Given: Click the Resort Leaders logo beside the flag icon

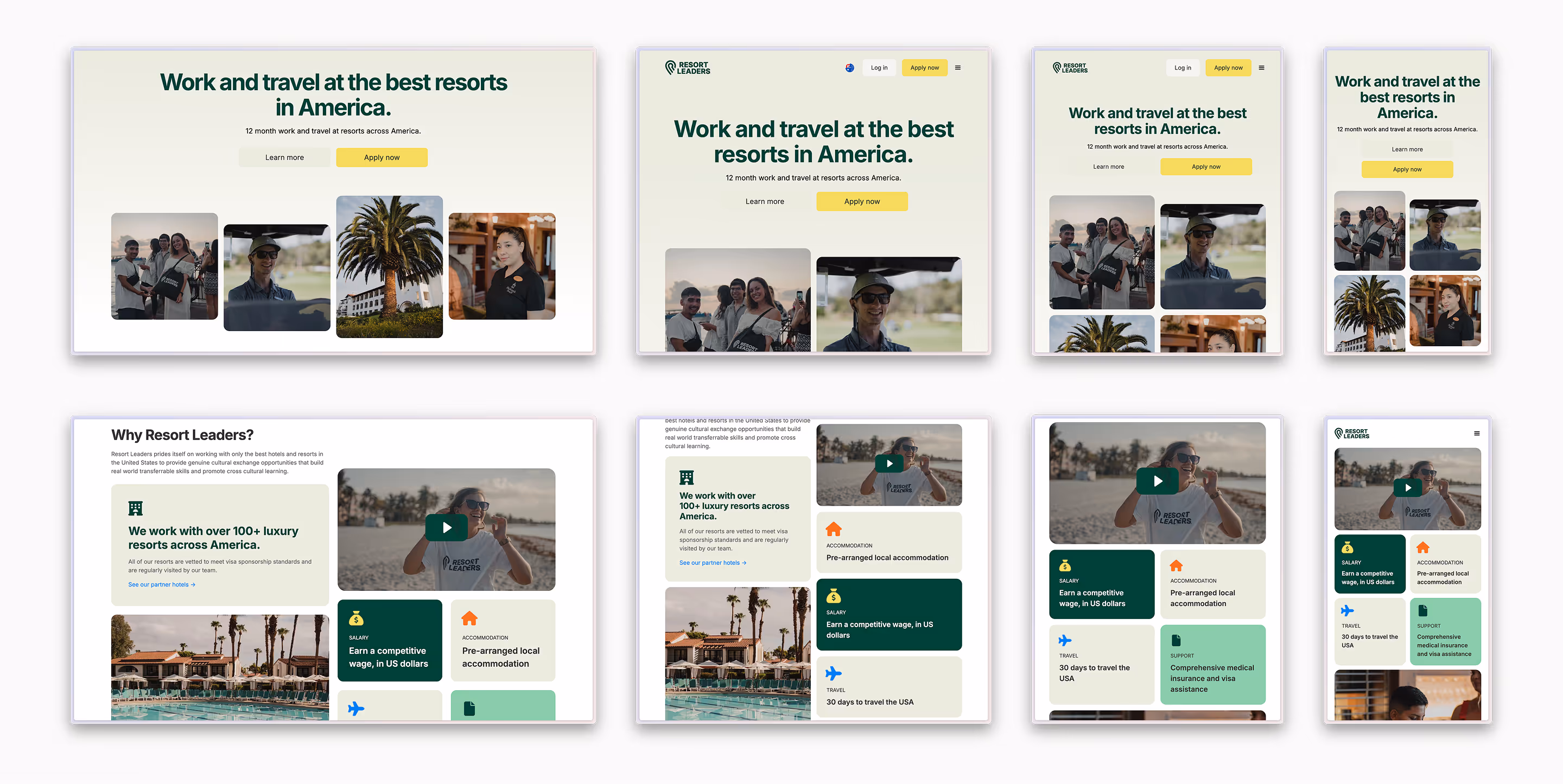Looking at the screenshot, I should pyautogui.click(x=688, y=68).
